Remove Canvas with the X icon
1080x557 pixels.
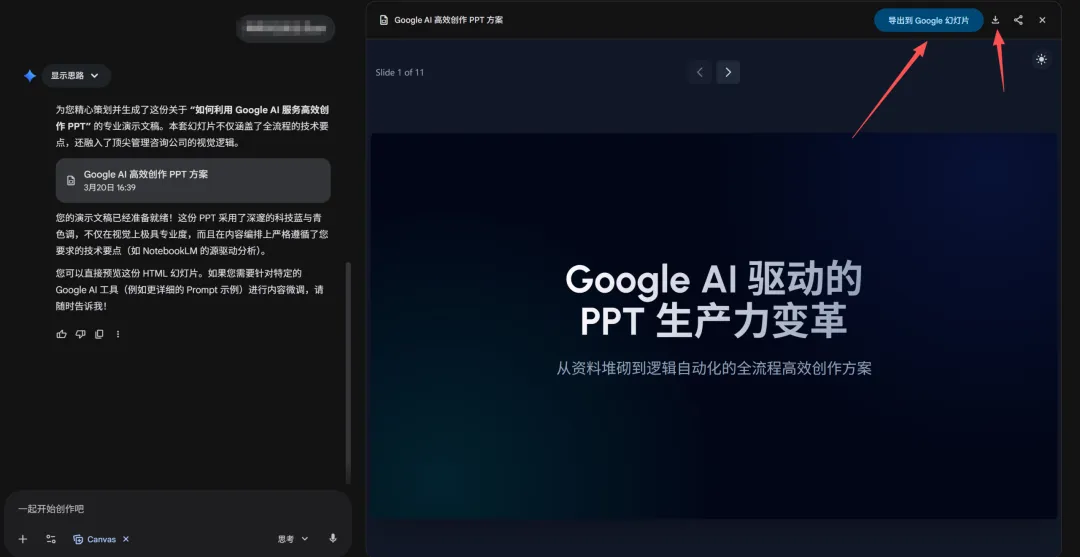click(126, 539)
